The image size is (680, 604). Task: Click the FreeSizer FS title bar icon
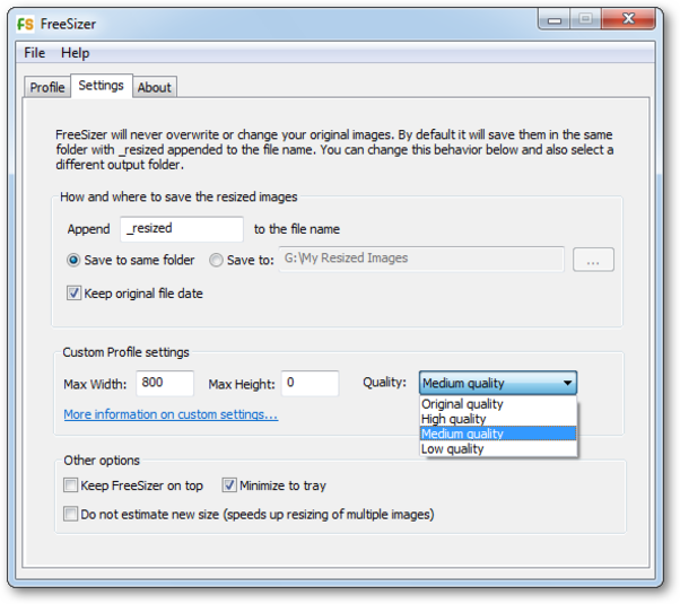click(x=25, y=24)
